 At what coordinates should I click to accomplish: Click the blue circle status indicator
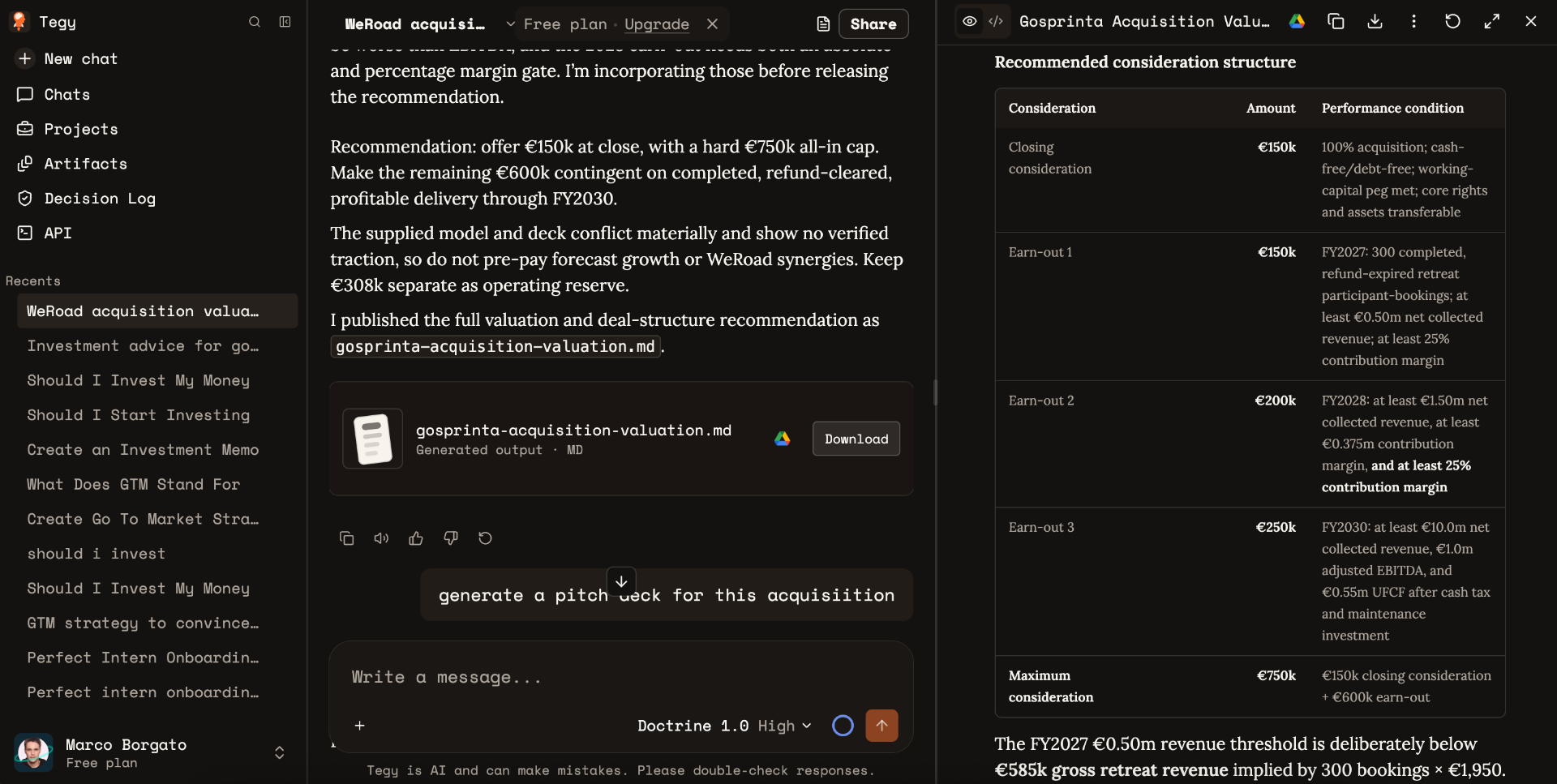(843, 726)
